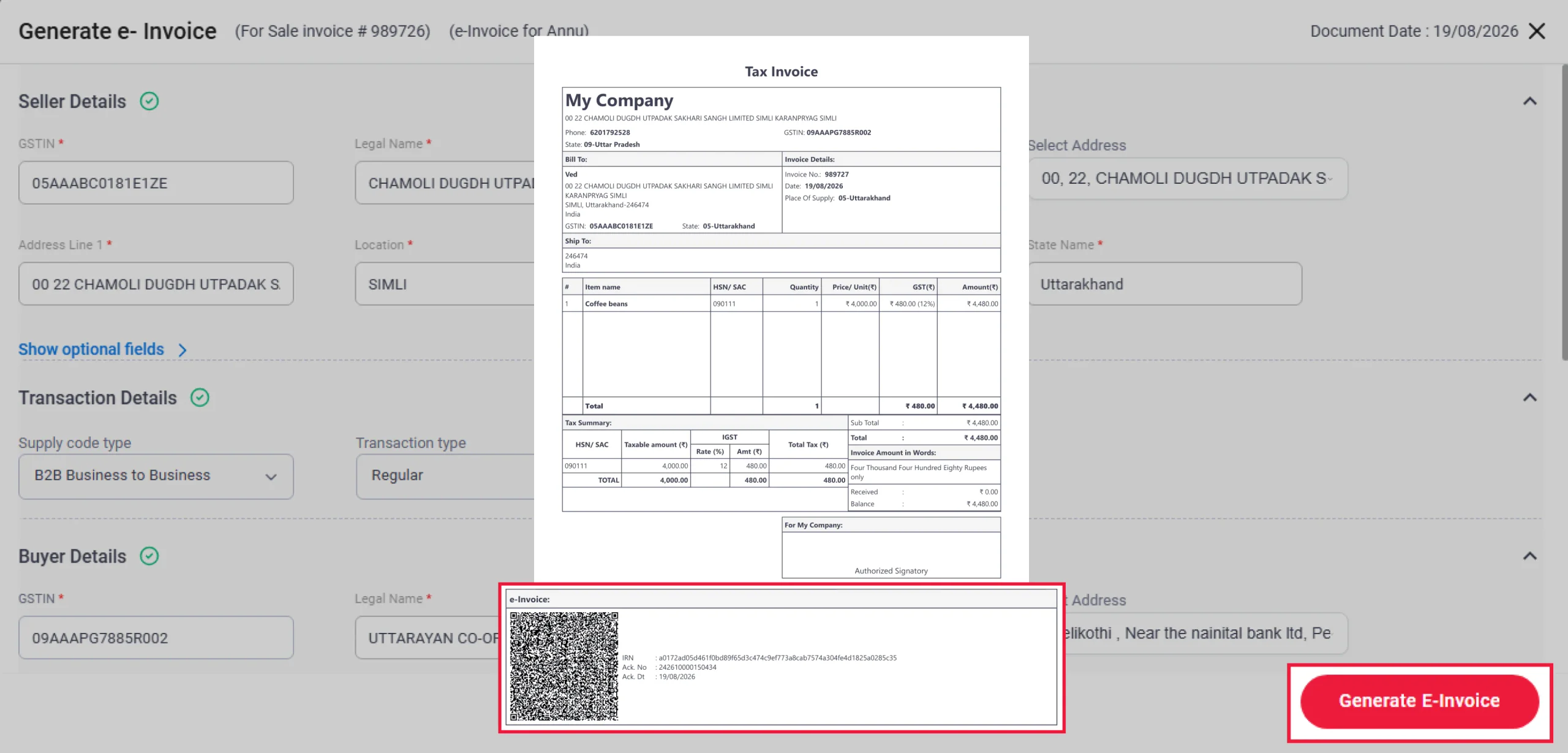Click Show optional fields chevron arrow
Screen dimensions: 1568x753
(x=183, y=350)
